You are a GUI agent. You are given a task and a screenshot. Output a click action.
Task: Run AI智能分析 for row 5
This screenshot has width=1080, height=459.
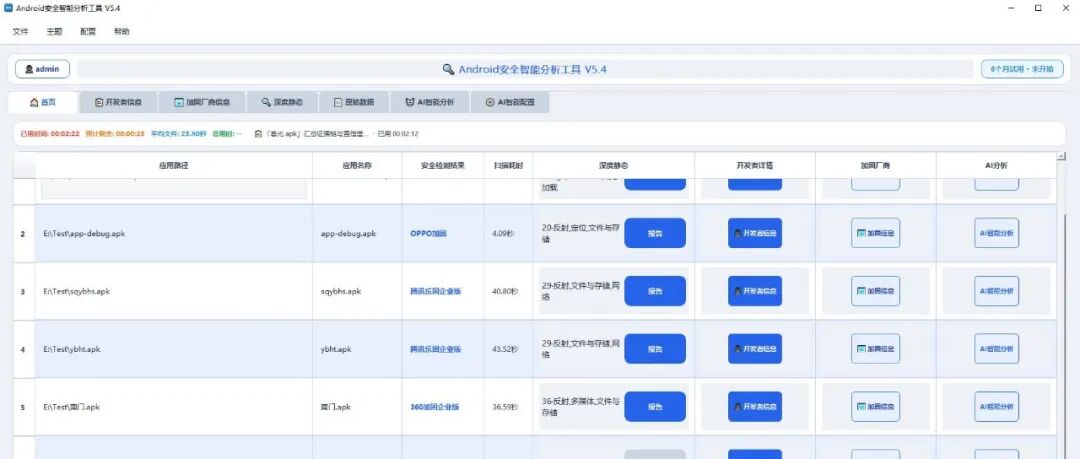[x=997, y=407]
